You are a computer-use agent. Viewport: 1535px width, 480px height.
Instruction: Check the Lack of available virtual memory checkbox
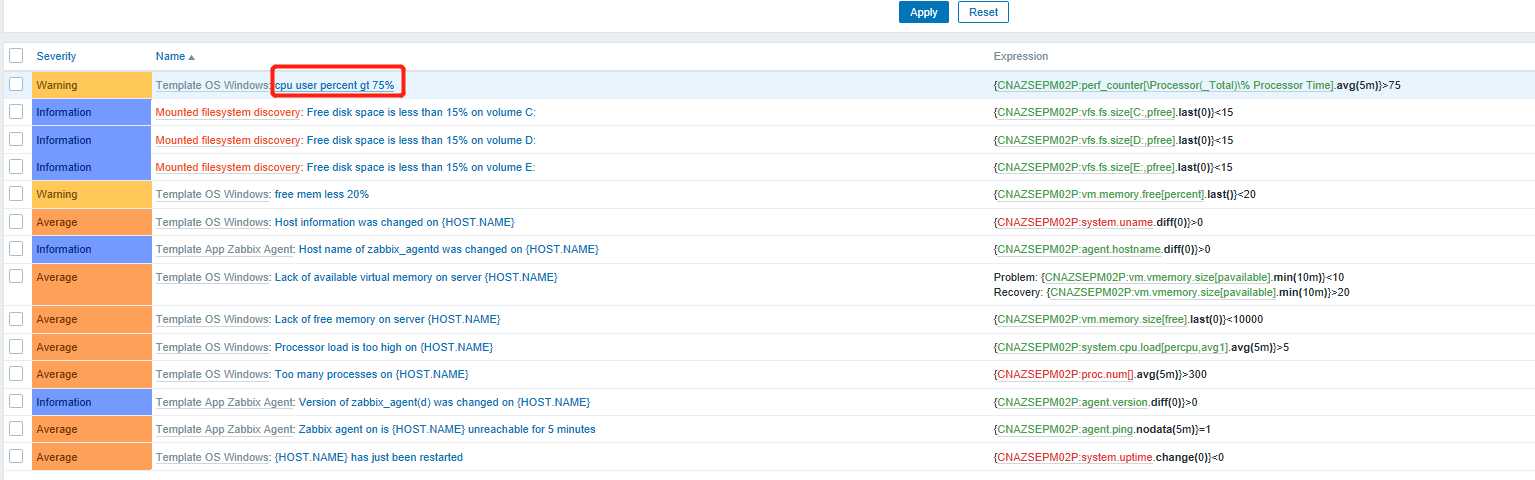[x=16, y=276]
